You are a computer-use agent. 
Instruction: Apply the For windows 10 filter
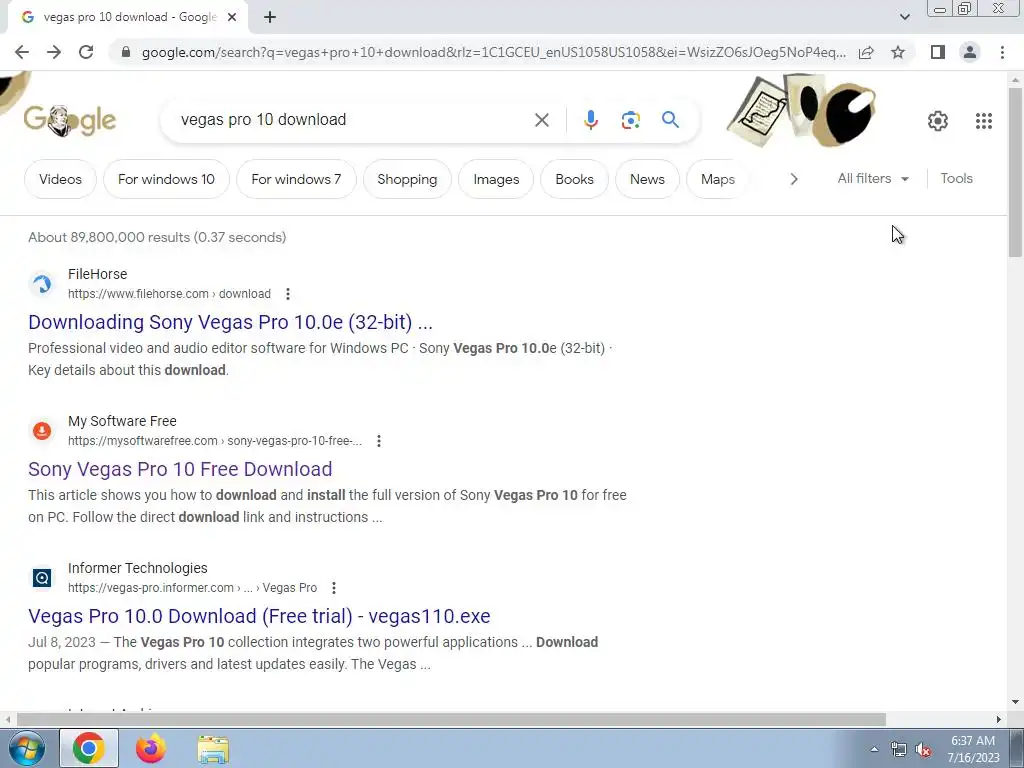click(166, 179)
